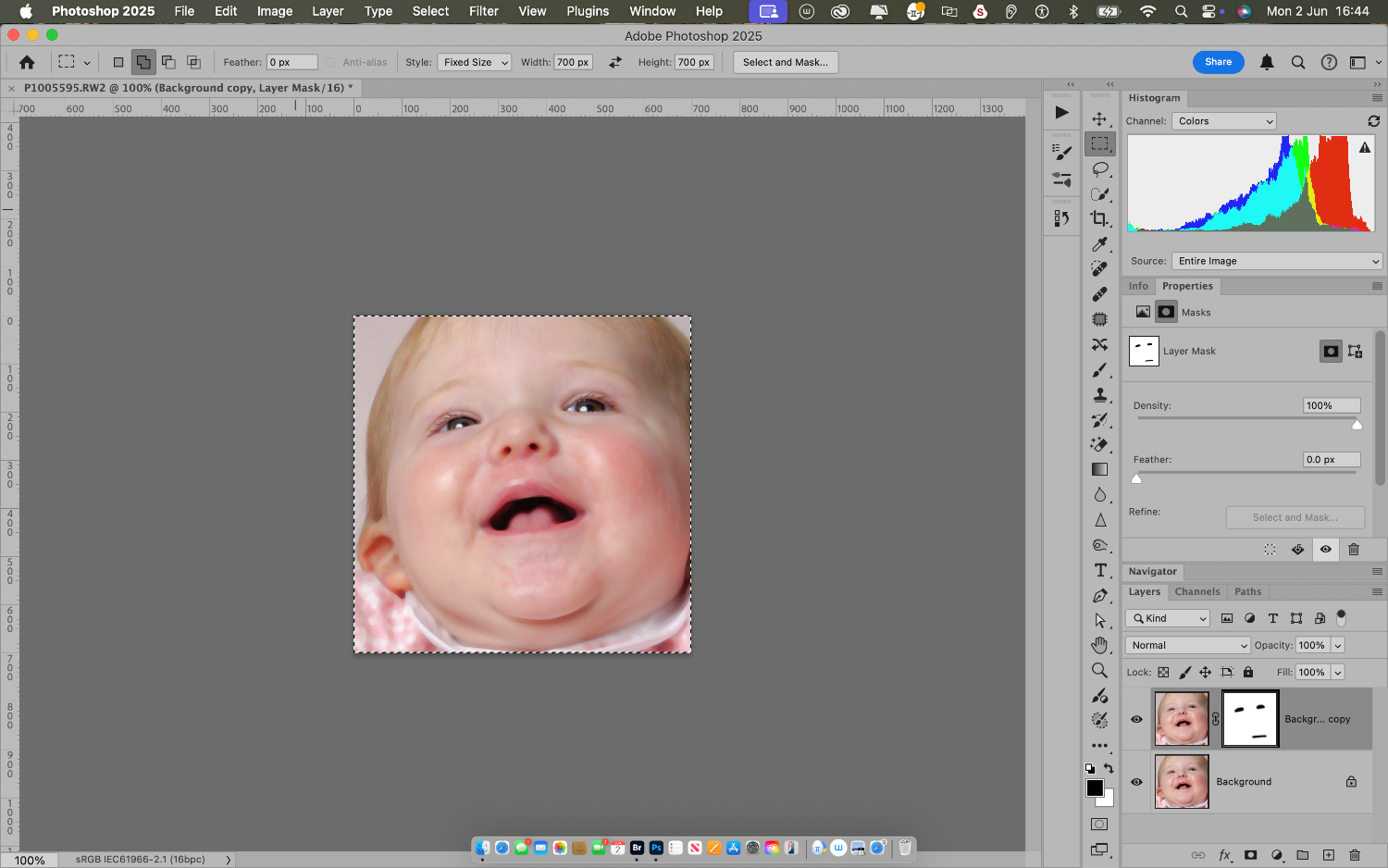1388x868 pixels.
Task: Open the histogram Channel dropdown
Action: [1223, 121]
